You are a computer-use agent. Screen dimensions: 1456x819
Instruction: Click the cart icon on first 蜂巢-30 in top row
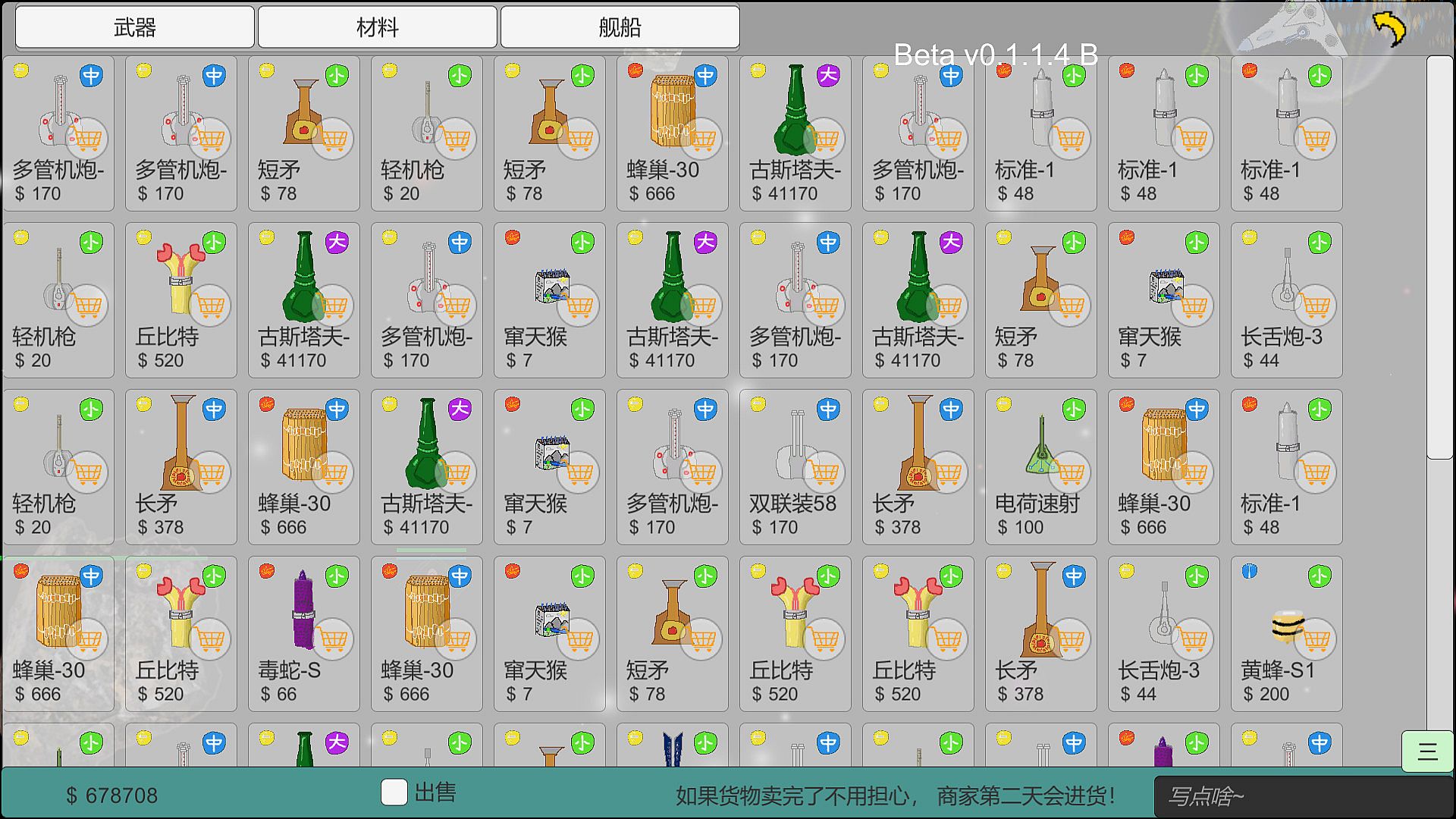701,139
